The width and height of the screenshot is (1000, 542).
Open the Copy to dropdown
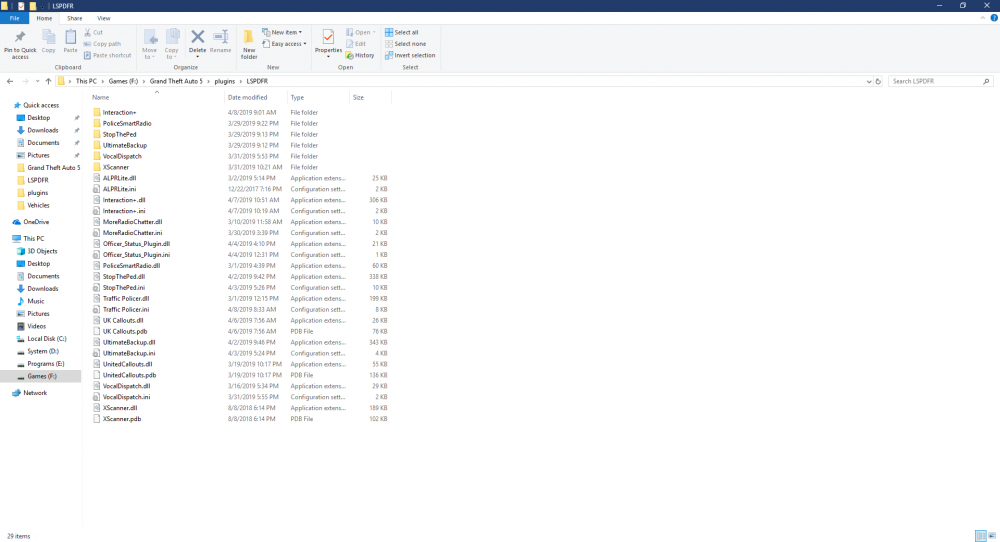172,45
